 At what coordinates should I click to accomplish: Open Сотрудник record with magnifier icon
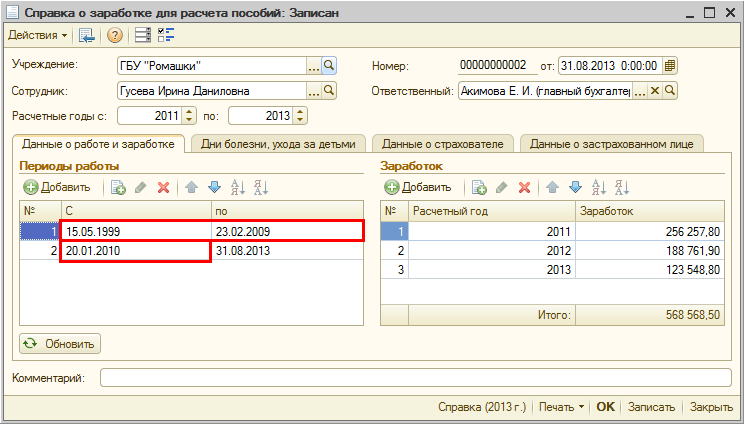(x=329, y=91)
